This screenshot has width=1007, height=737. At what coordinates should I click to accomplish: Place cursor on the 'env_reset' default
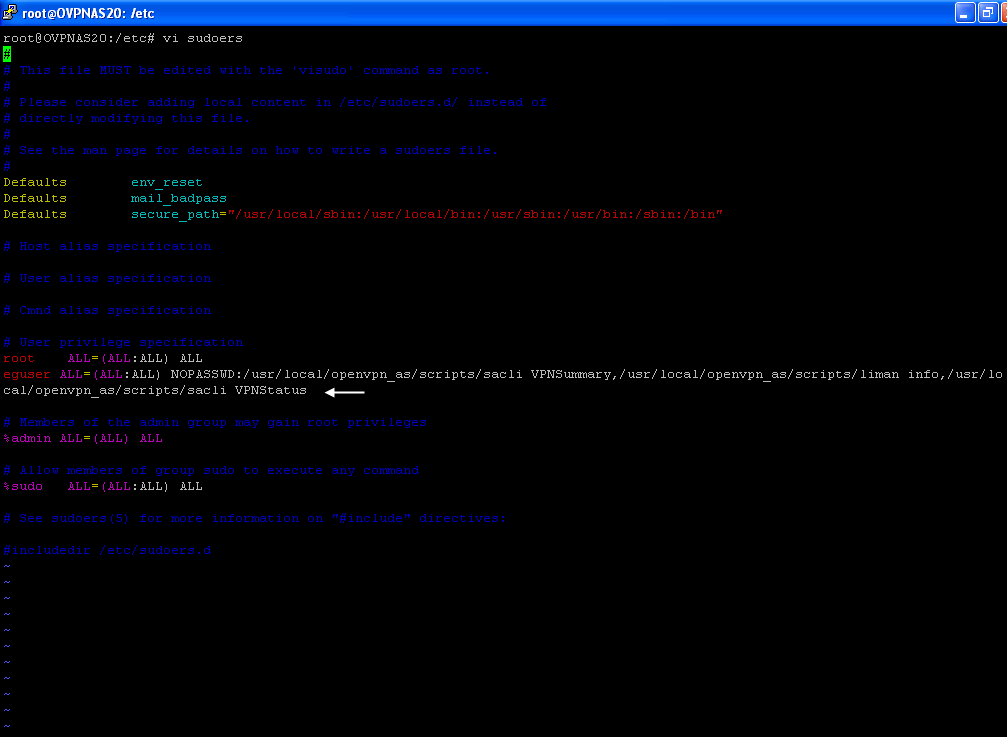[166, 182]
